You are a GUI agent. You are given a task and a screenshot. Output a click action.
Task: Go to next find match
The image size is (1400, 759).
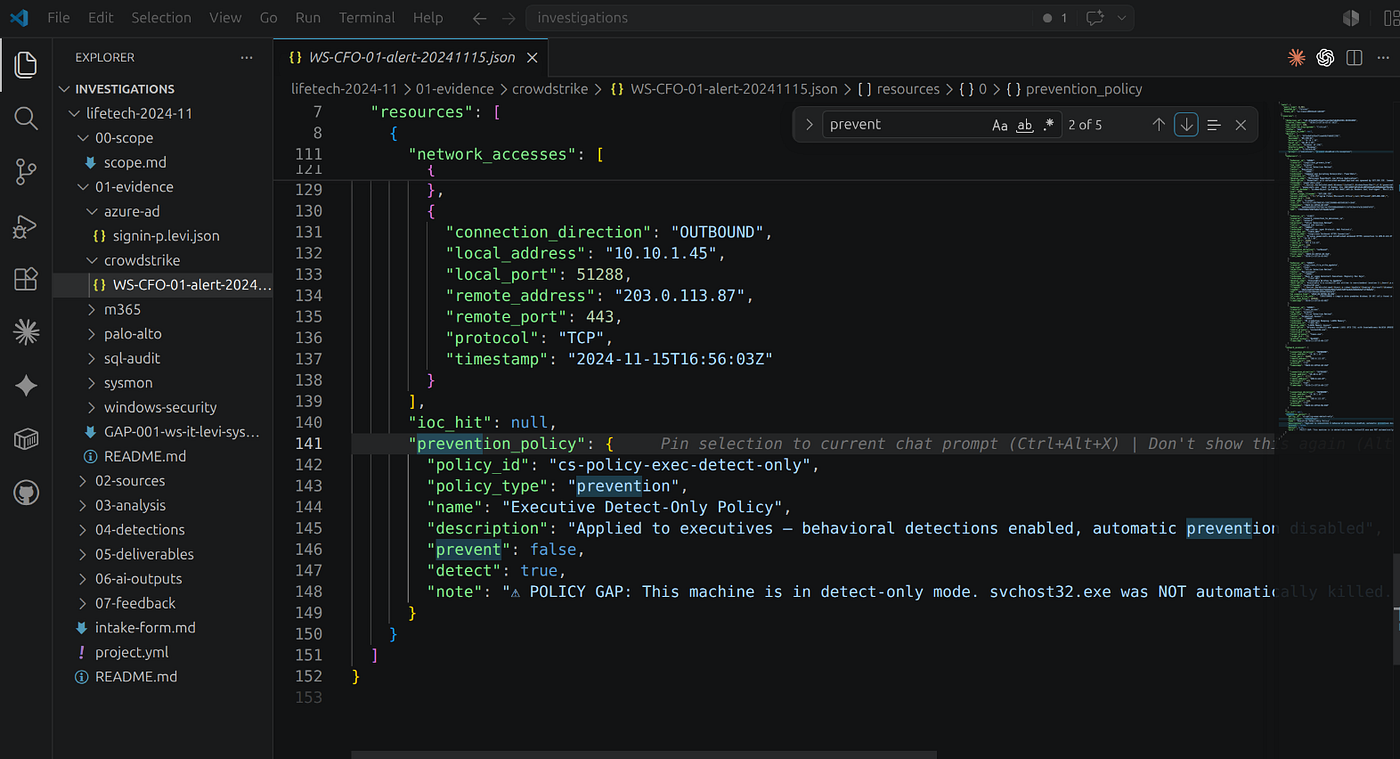pyautogui.click(x=1186, y=125)
